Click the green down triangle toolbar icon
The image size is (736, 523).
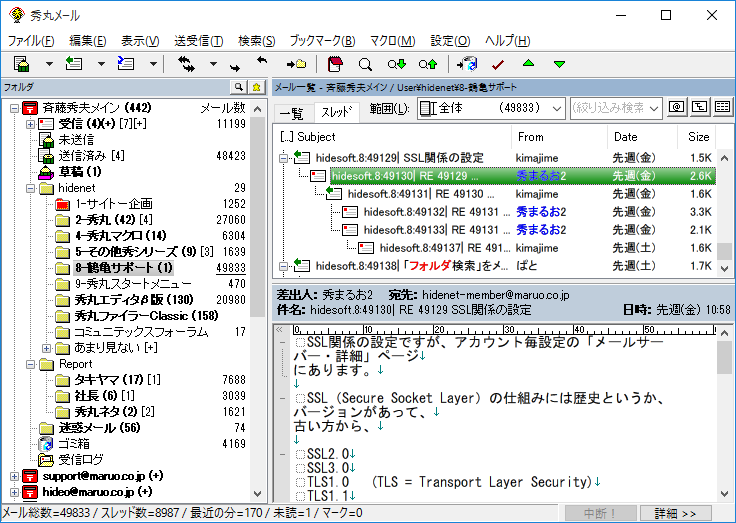559,64
